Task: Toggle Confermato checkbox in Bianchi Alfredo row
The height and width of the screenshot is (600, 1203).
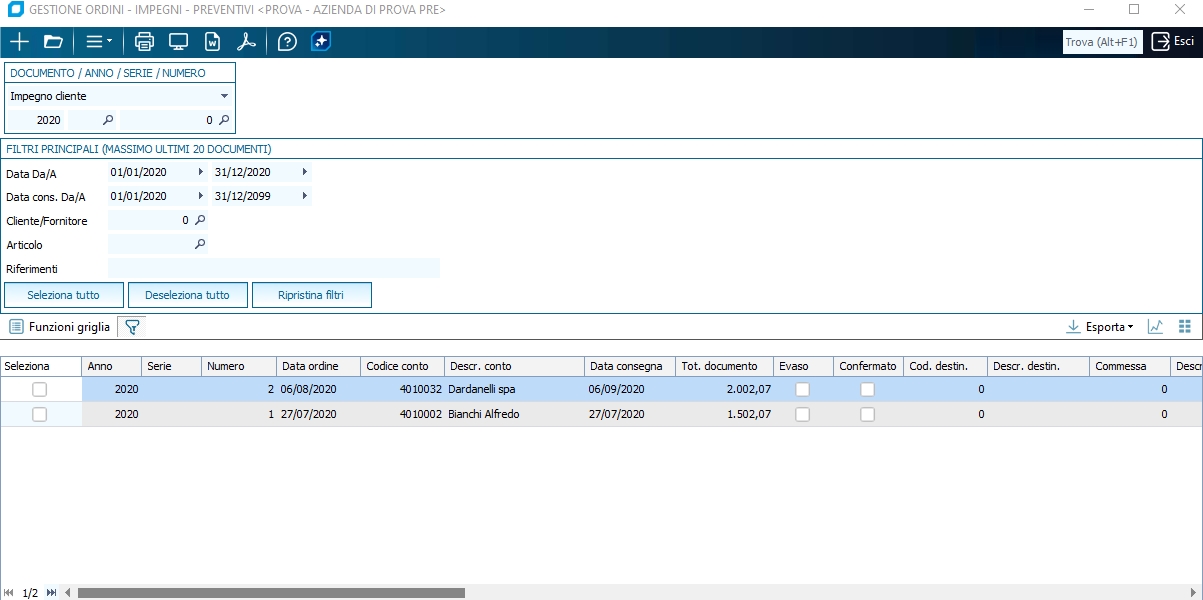Action: coord(868,414)
